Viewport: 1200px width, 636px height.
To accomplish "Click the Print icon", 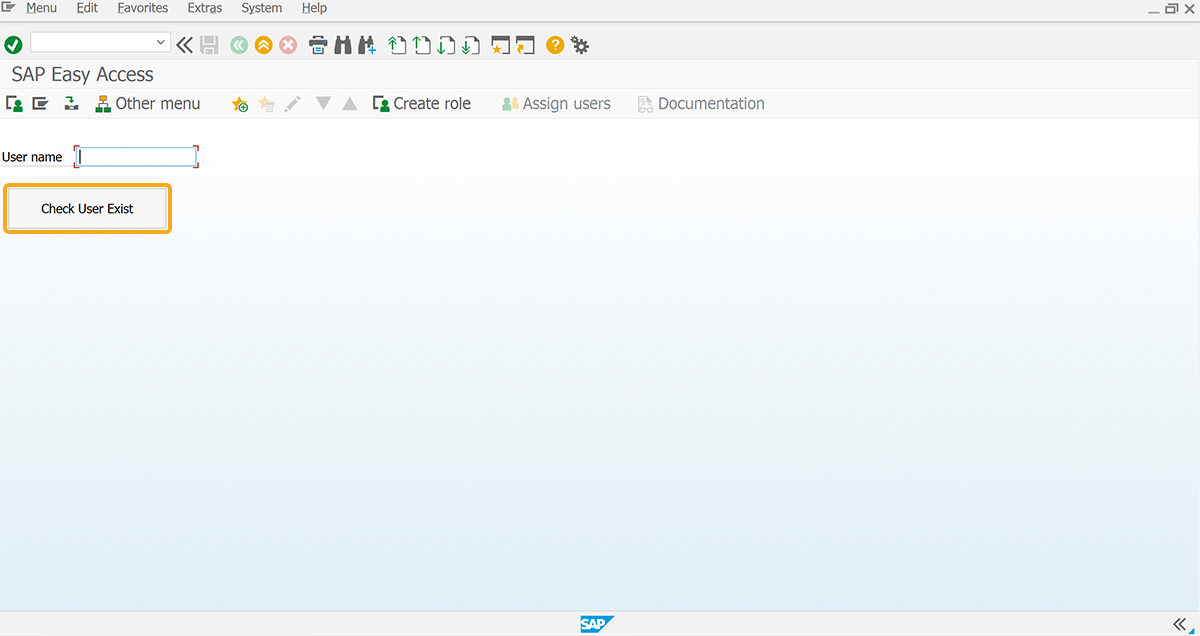I will click(x=318, y=45).
